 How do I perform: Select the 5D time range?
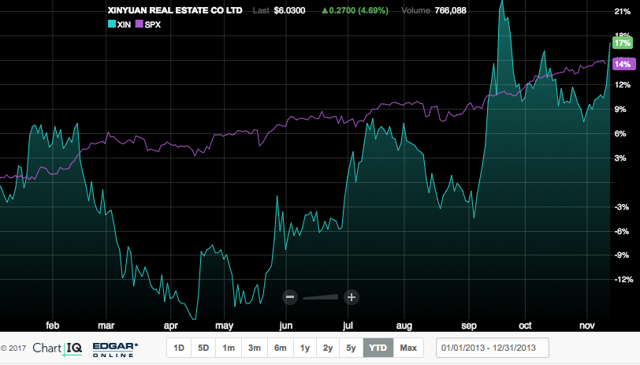pos(203,348)
